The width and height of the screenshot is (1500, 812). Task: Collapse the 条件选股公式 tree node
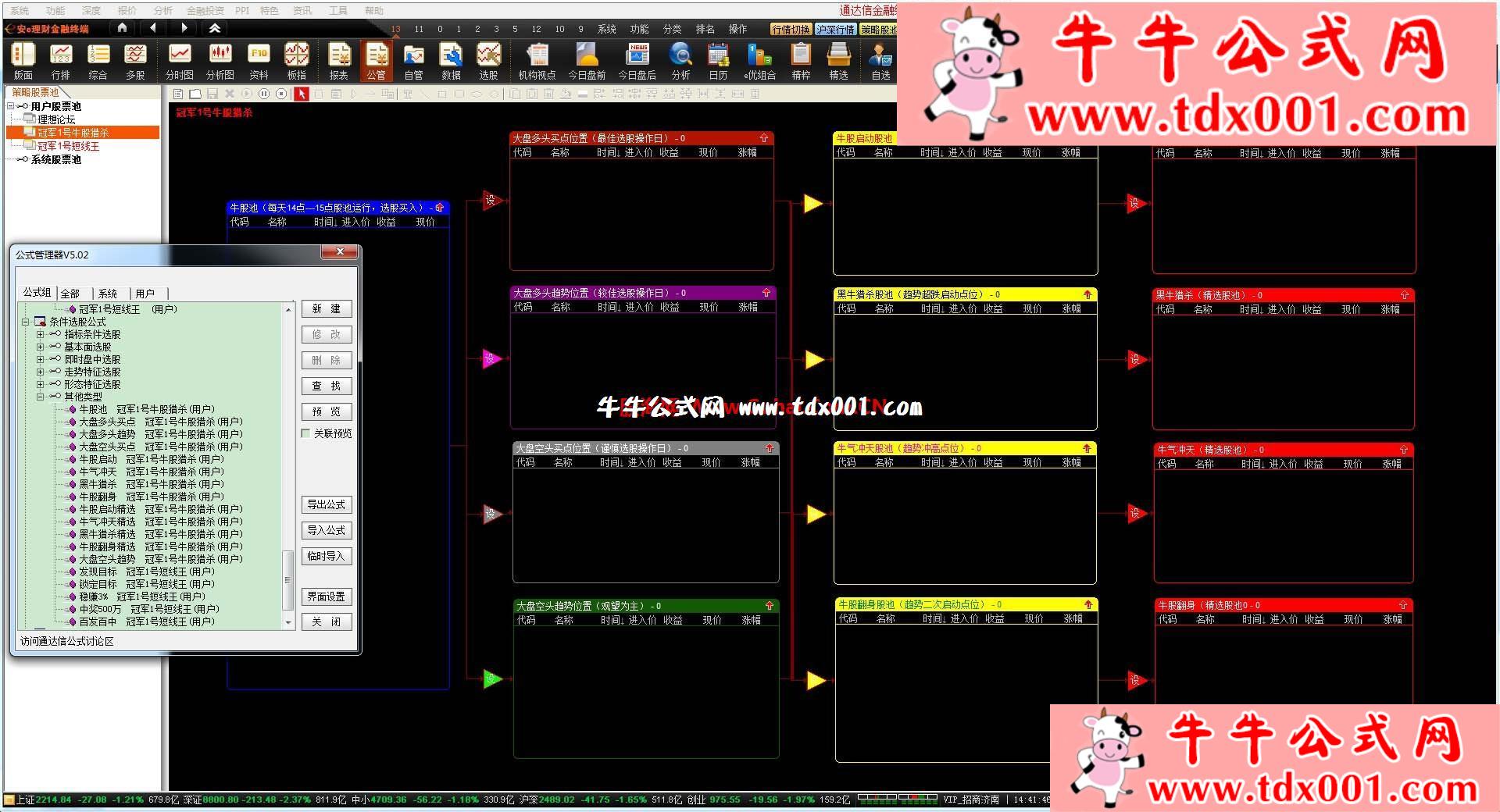tap(25, 322)
